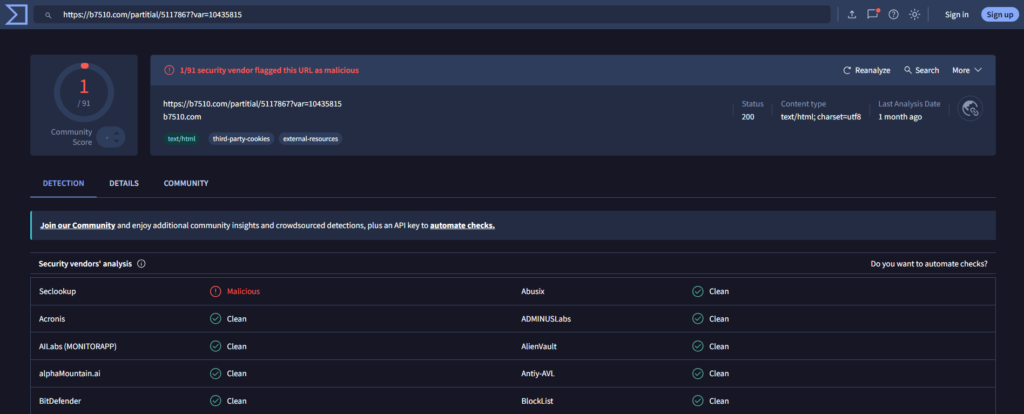Click the external-resources tag
This screenshot has height=414, width=1024.
[x=310, y=138]
